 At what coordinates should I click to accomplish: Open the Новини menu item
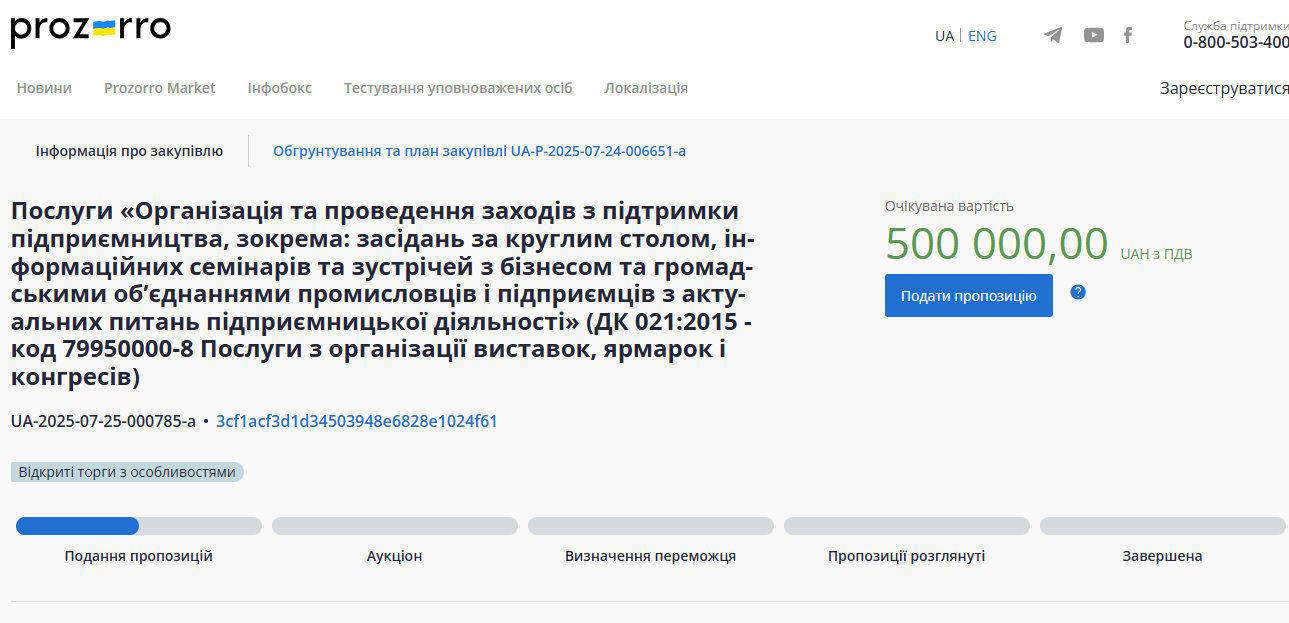tap(44, 88)
